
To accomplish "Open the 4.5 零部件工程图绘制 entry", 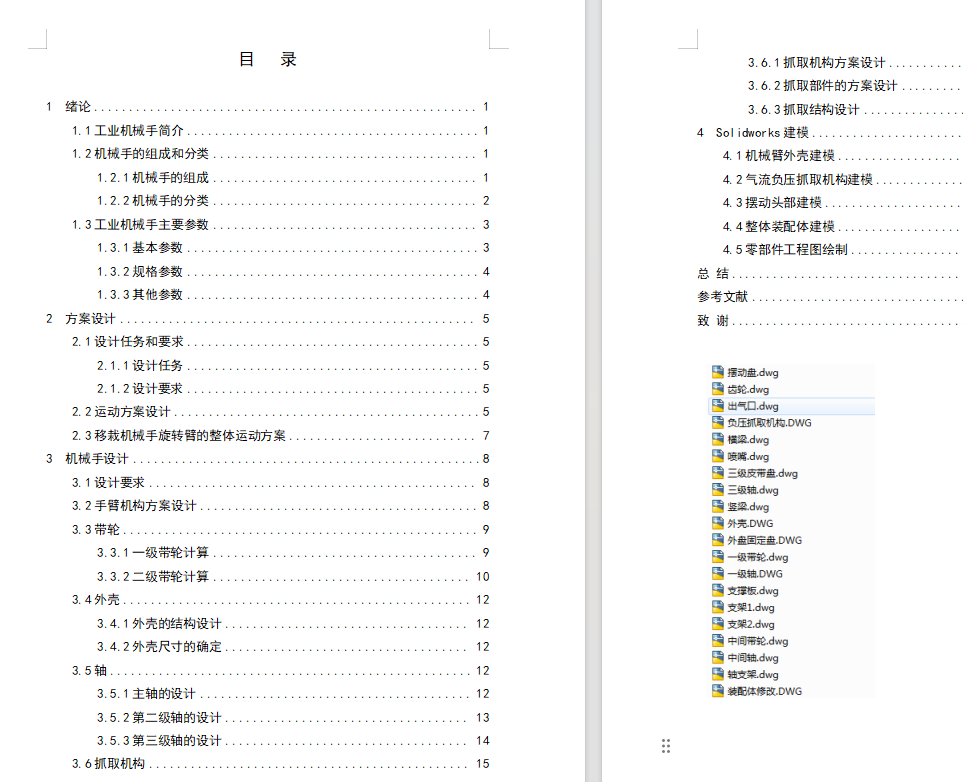I will pos(842,249).
